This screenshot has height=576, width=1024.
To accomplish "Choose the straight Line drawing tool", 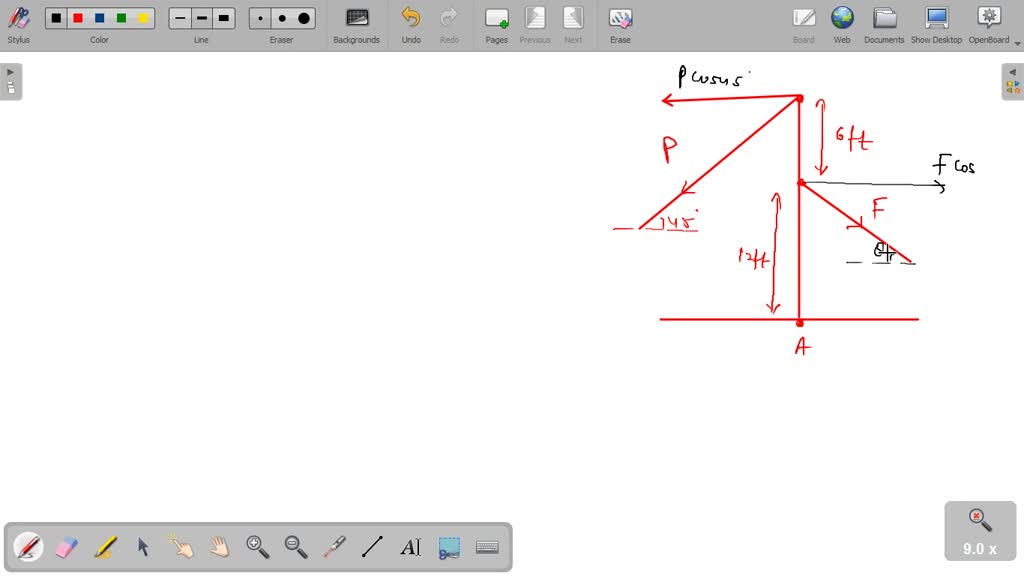I will pyautogui.click(x=372, y=547).
